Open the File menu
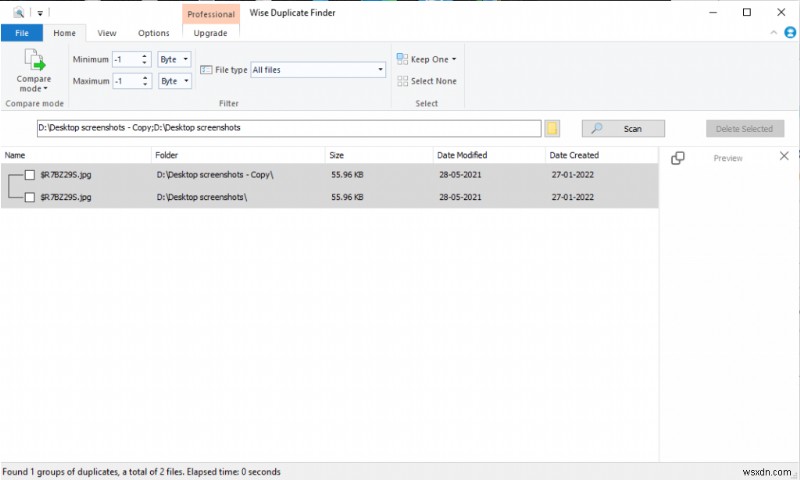 (x=22, y=33)
